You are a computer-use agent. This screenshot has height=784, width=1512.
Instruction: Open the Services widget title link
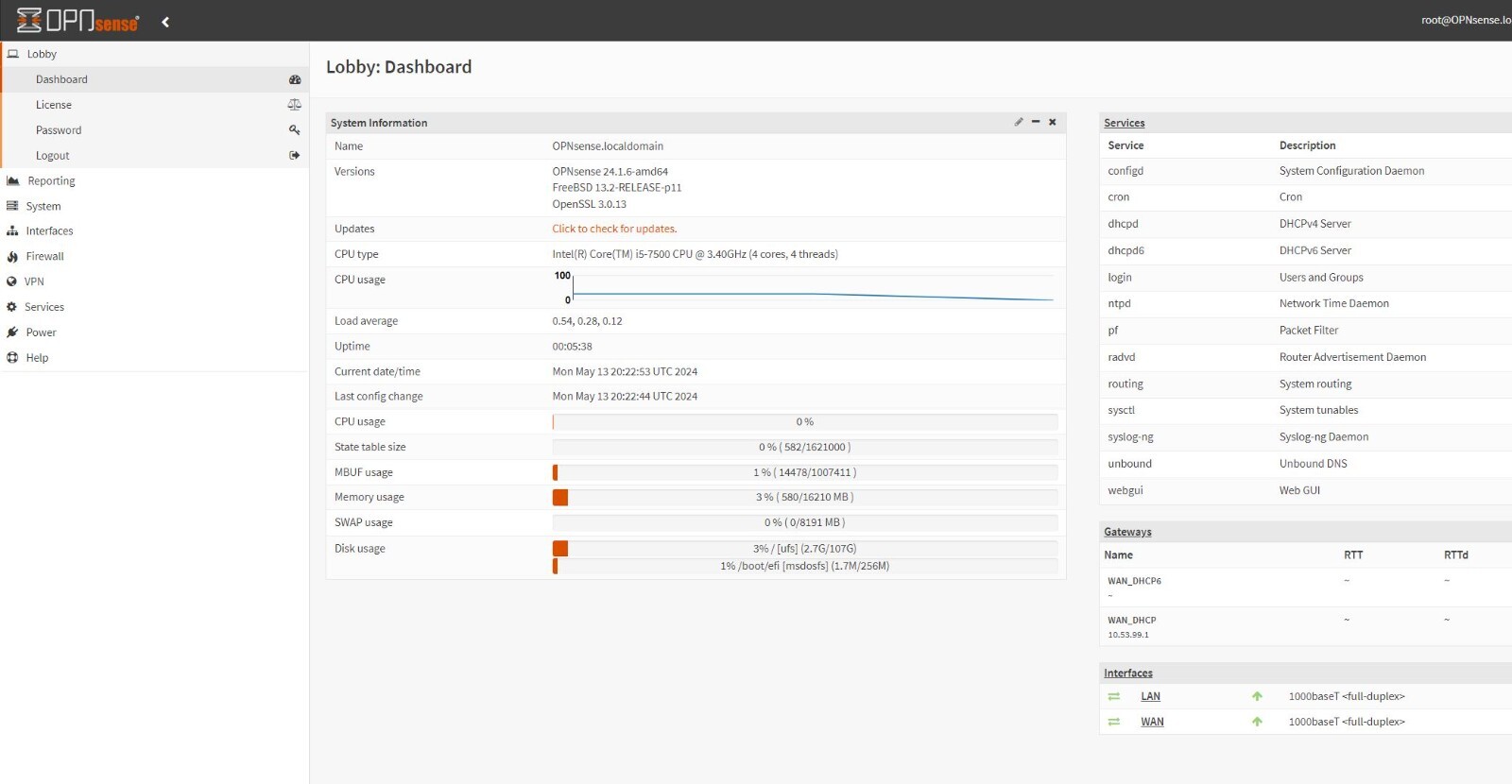1125,123
